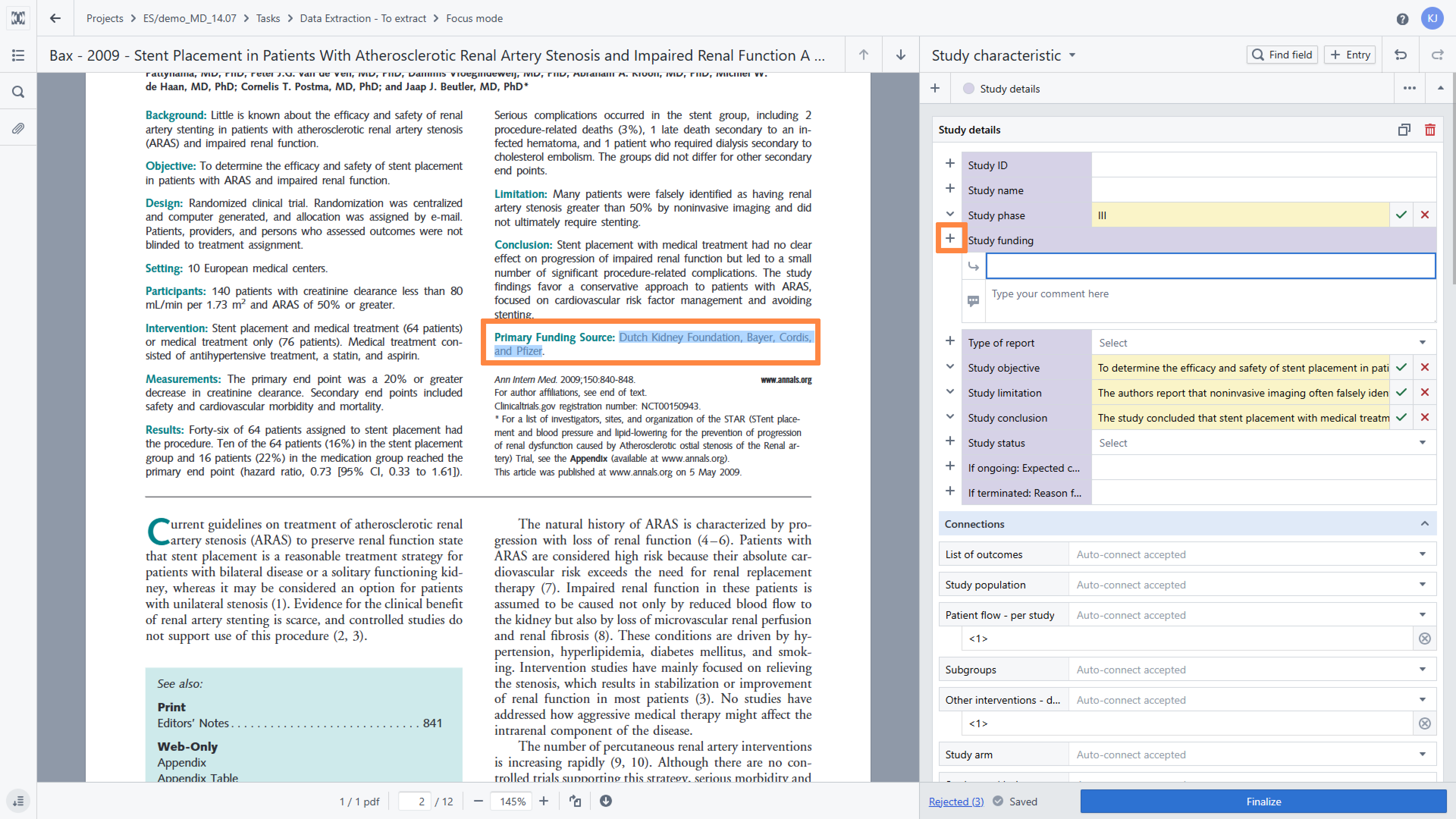
Task: Click the Study objective value text
Action: point(1241,367)
